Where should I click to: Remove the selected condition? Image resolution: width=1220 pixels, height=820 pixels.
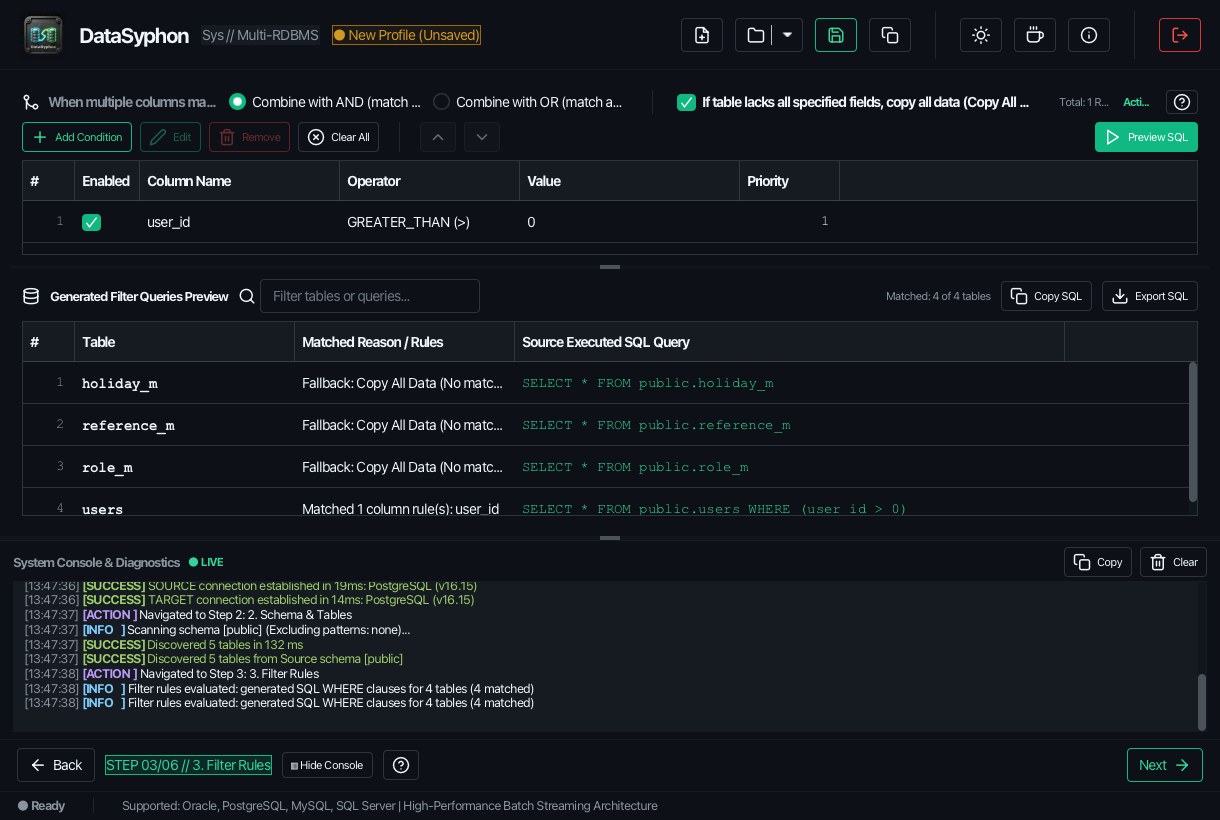pos(249,137)
